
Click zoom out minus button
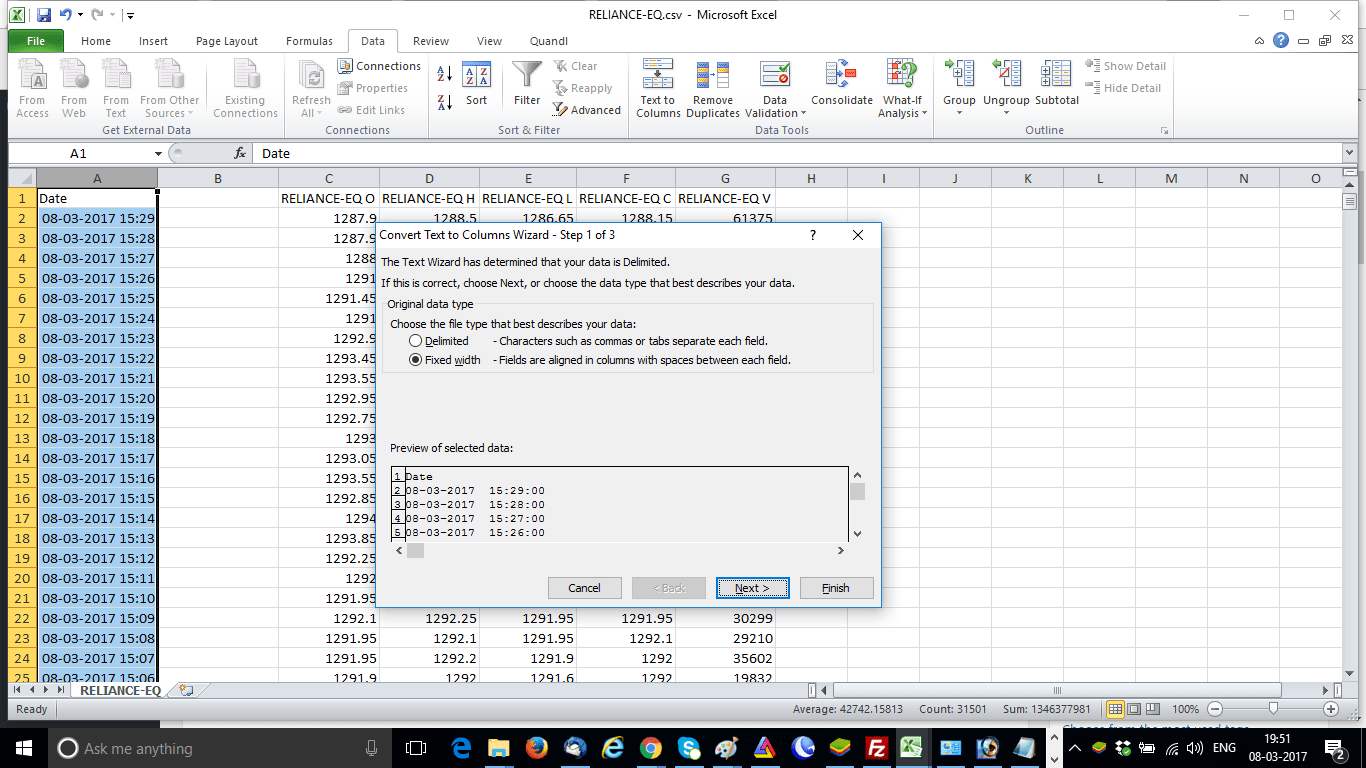coord(1215,709)
